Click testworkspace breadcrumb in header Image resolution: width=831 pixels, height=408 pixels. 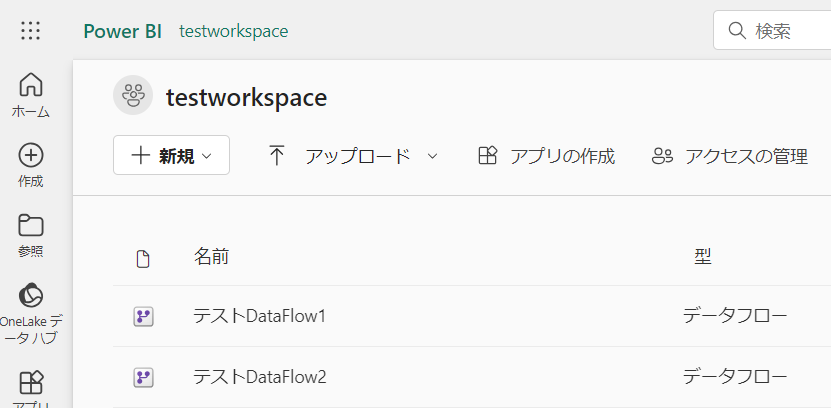234,31
